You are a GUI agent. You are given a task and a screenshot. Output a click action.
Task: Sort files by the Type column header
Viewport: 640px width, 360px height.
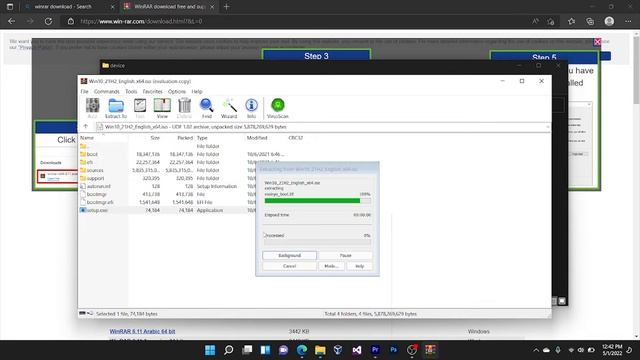202,138
